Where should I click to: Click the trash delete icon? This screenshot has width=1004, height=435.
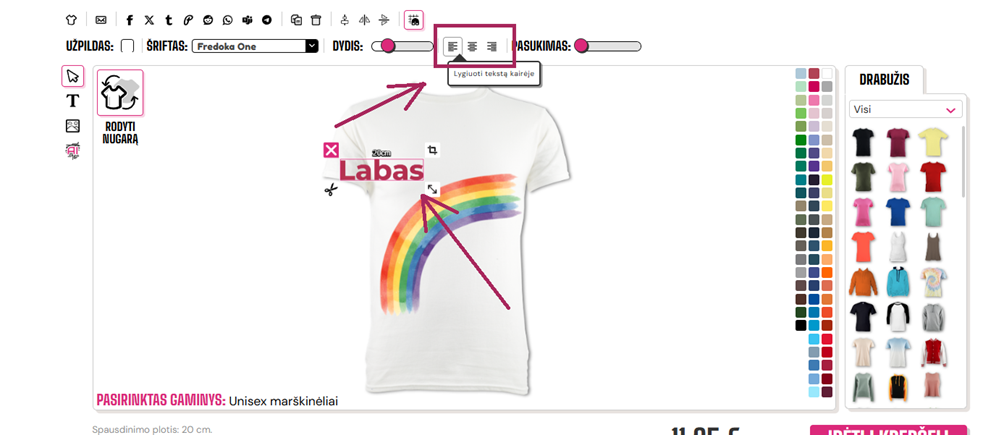(316, 20)
